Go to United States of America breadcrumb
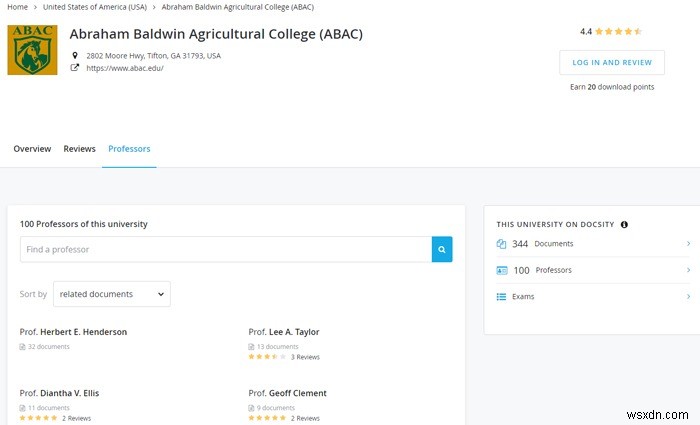The width and height of the screenshot is (700, 425). (x=94, y=7)
